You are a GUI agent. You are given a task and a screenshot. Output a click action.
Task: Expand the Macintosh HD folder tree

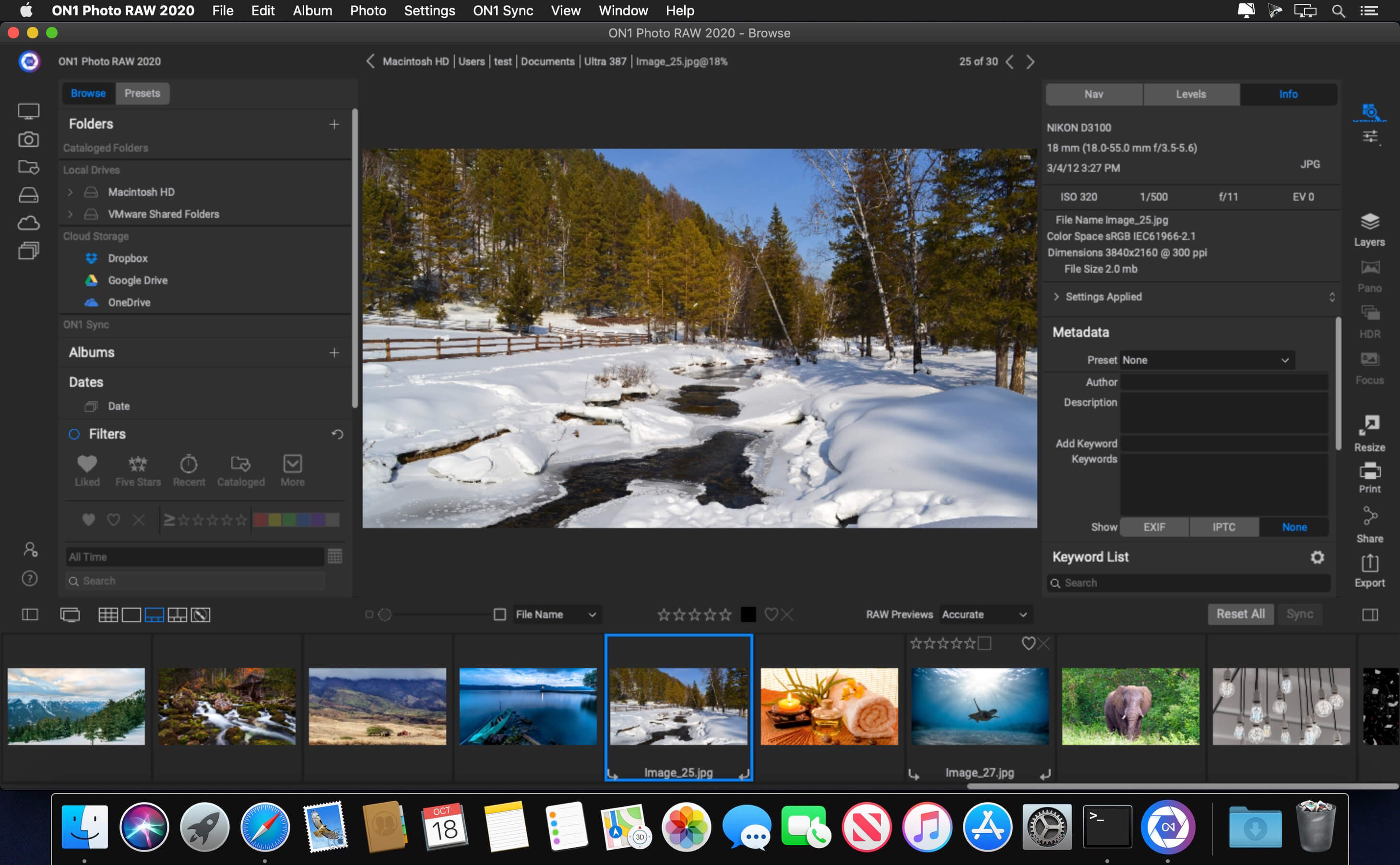[x=71, y=192]
